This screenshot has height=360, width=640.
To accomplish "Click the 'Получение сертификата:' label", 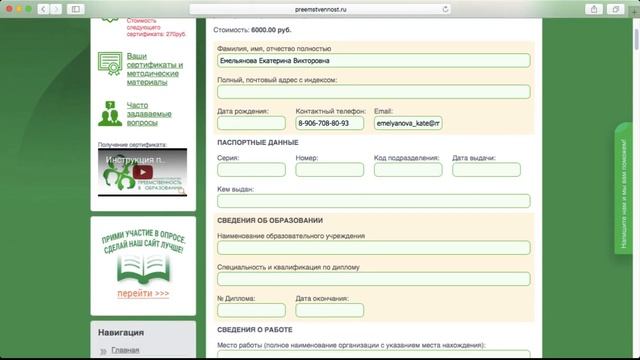I will click(x=132, y=144).
